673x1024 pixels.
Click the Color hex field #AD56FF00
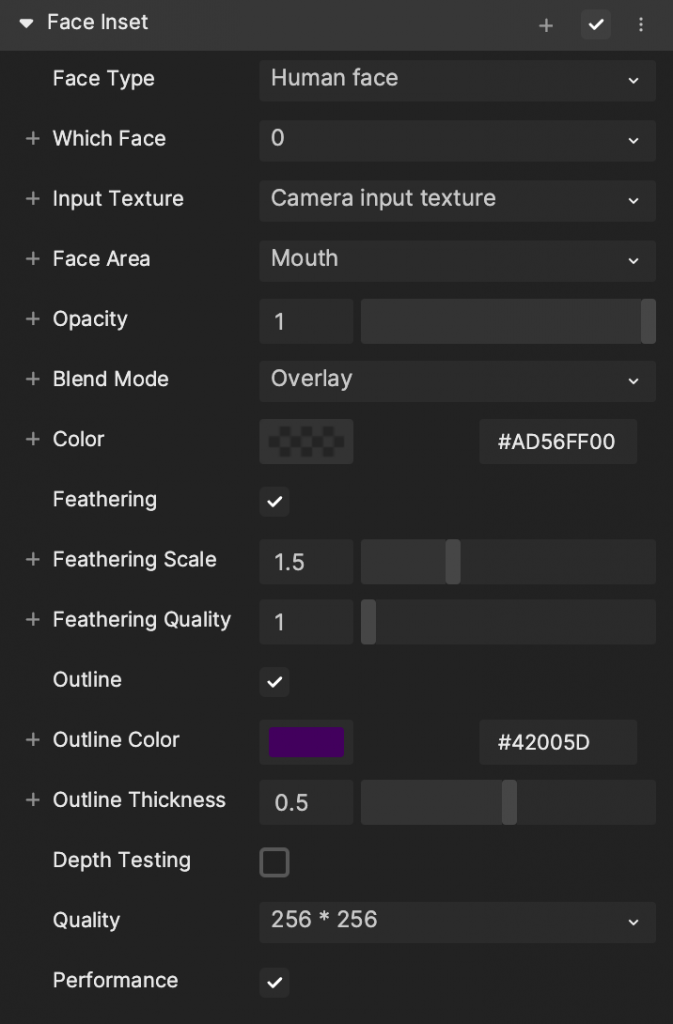pyautogui.click(x=557, y=441)
